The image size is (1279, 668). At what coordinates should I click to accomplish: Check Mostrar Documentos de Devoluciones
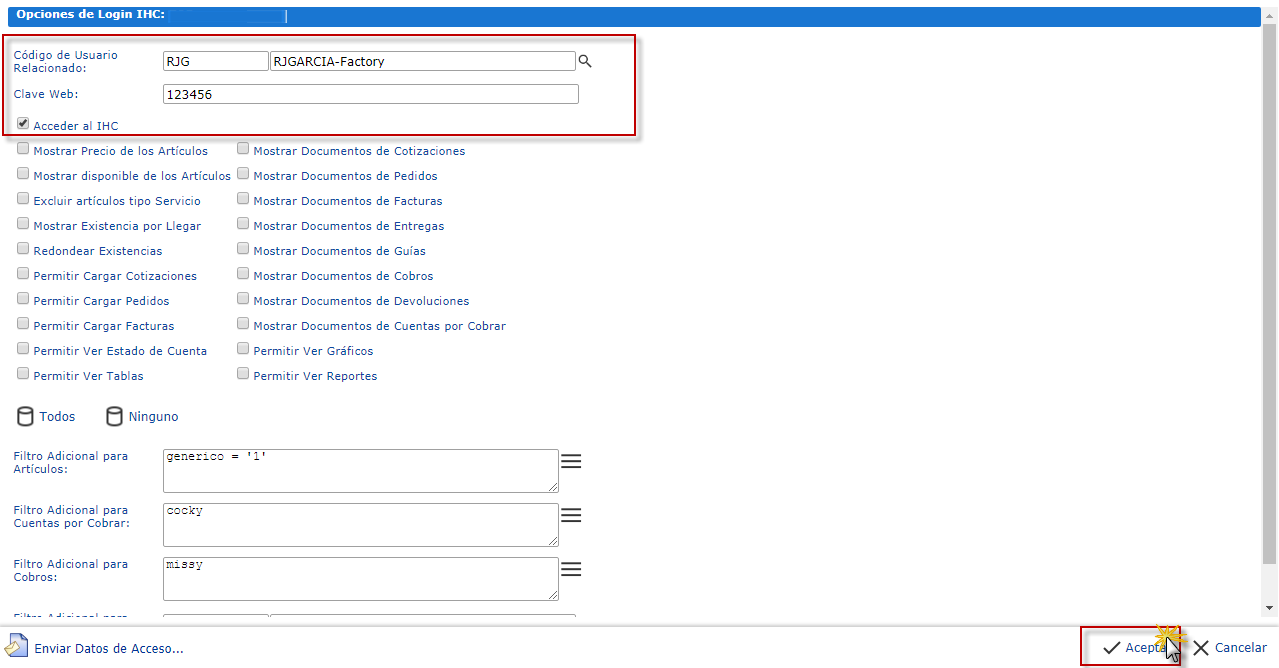pyautogui.click(x=243, y=299)
